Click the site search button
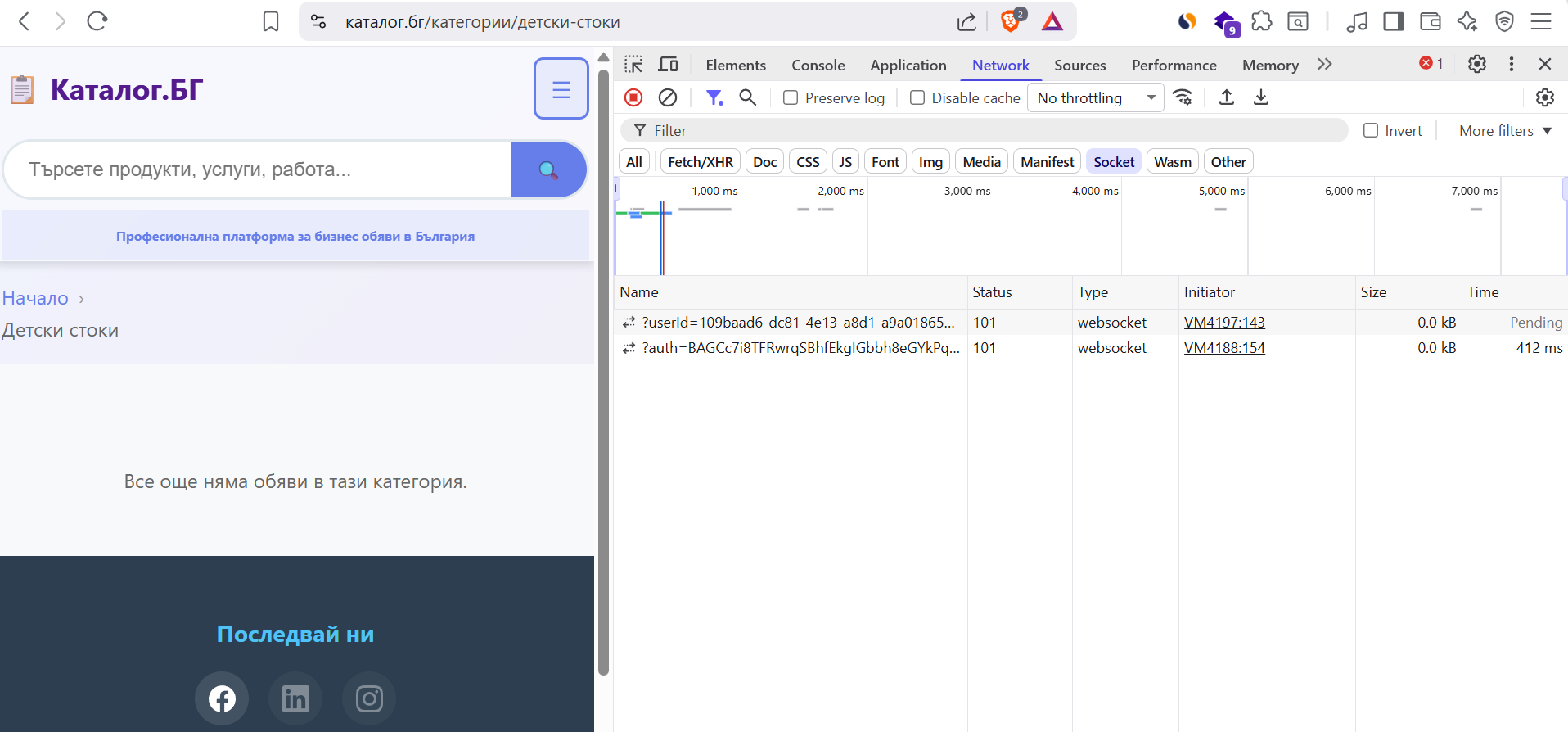The height and width of the screenshot is (732, 1568). [548, 169]
